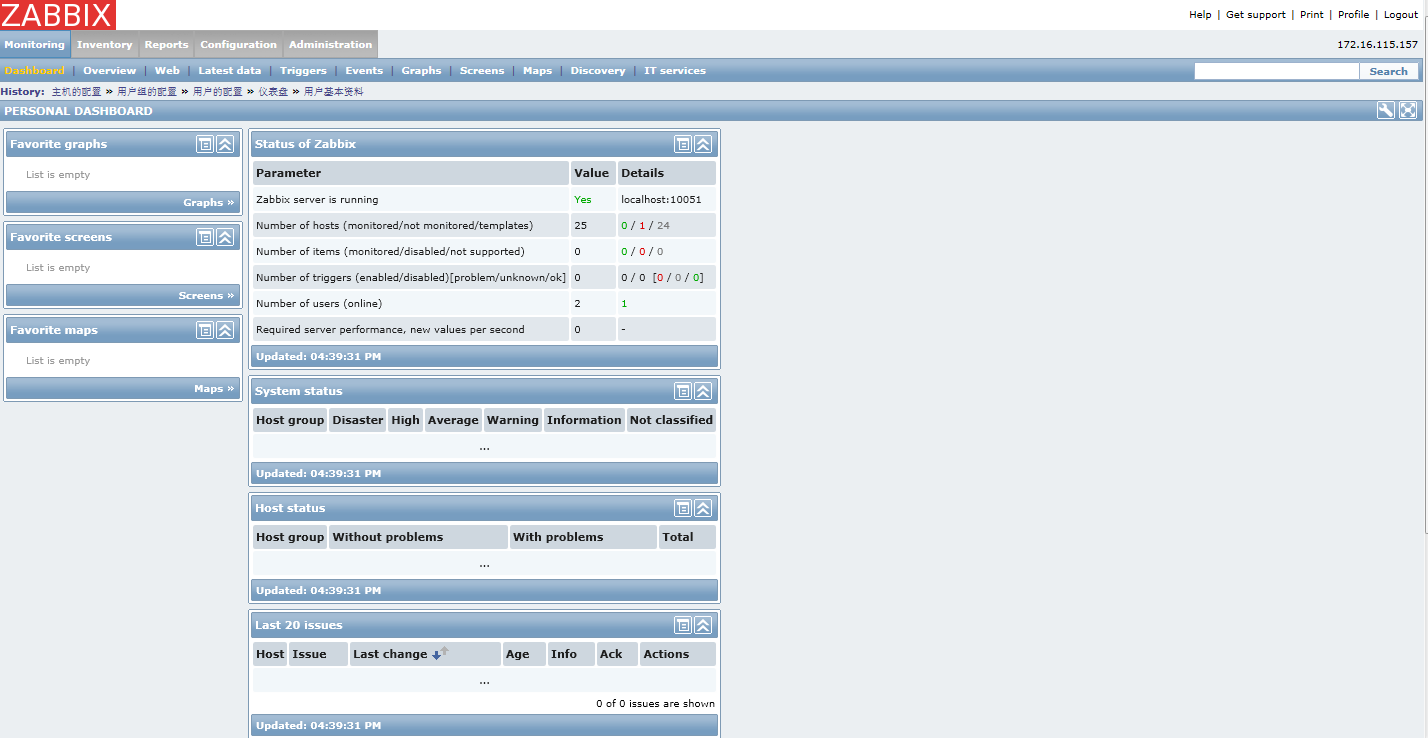
Task: Open Favorite screens widget menu icon
Action: [x=205, y=237]
